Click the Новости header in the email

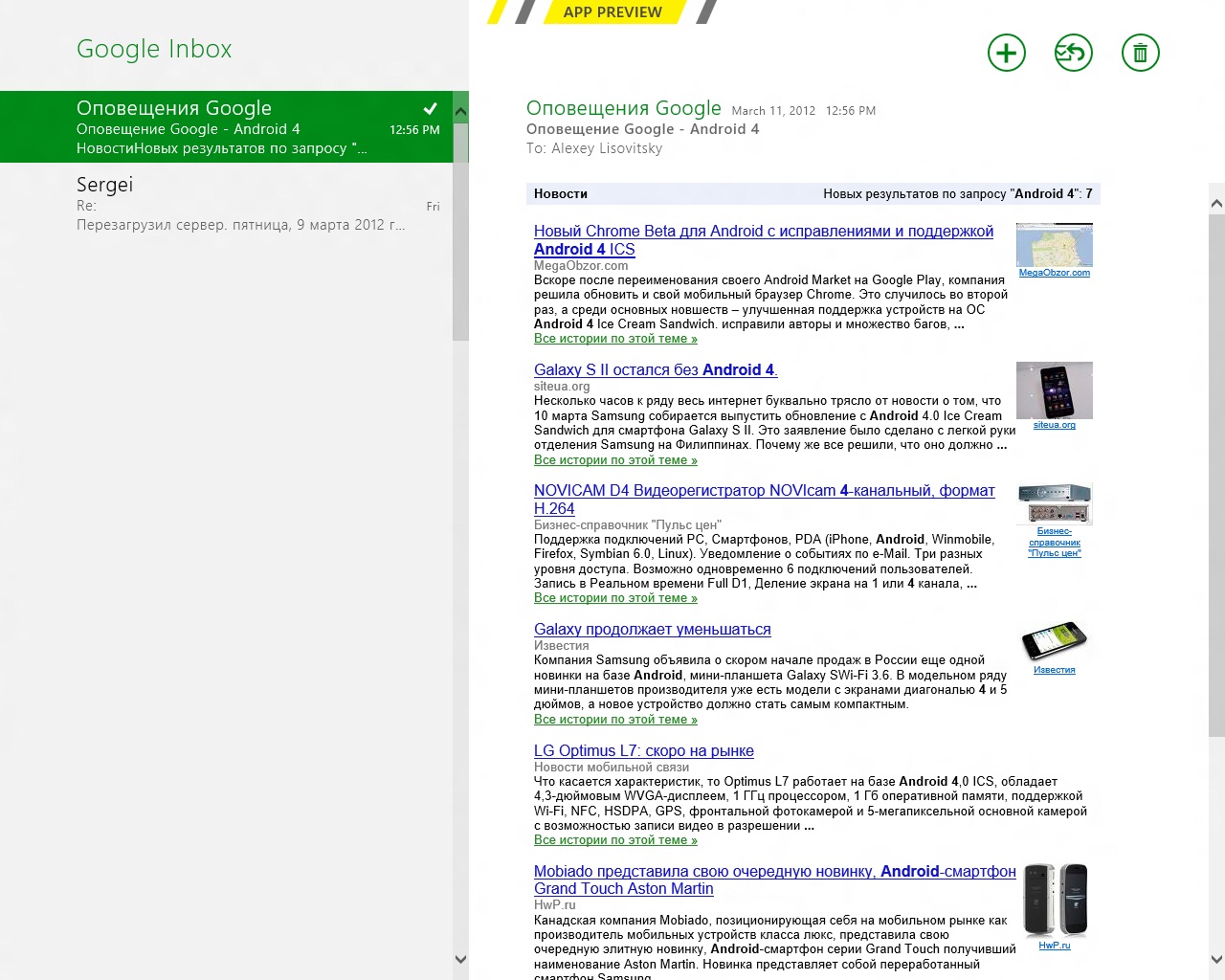click(561, 193)
